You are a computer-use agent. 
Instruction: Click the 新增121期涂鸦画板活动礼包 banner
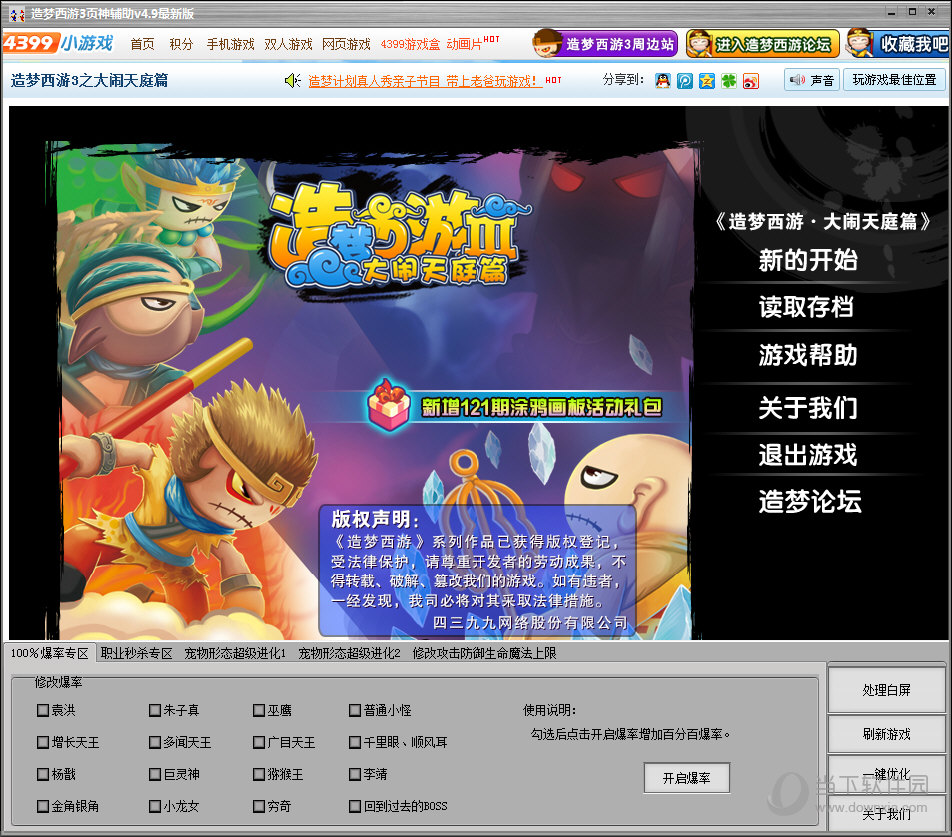pyautogui.click(x=542, y=407)
